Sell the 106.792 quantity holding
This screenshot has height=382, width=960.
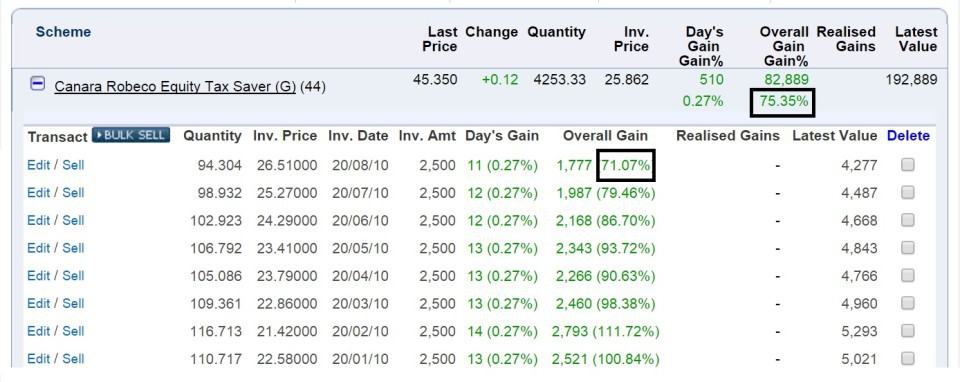(x=73, y=247)
